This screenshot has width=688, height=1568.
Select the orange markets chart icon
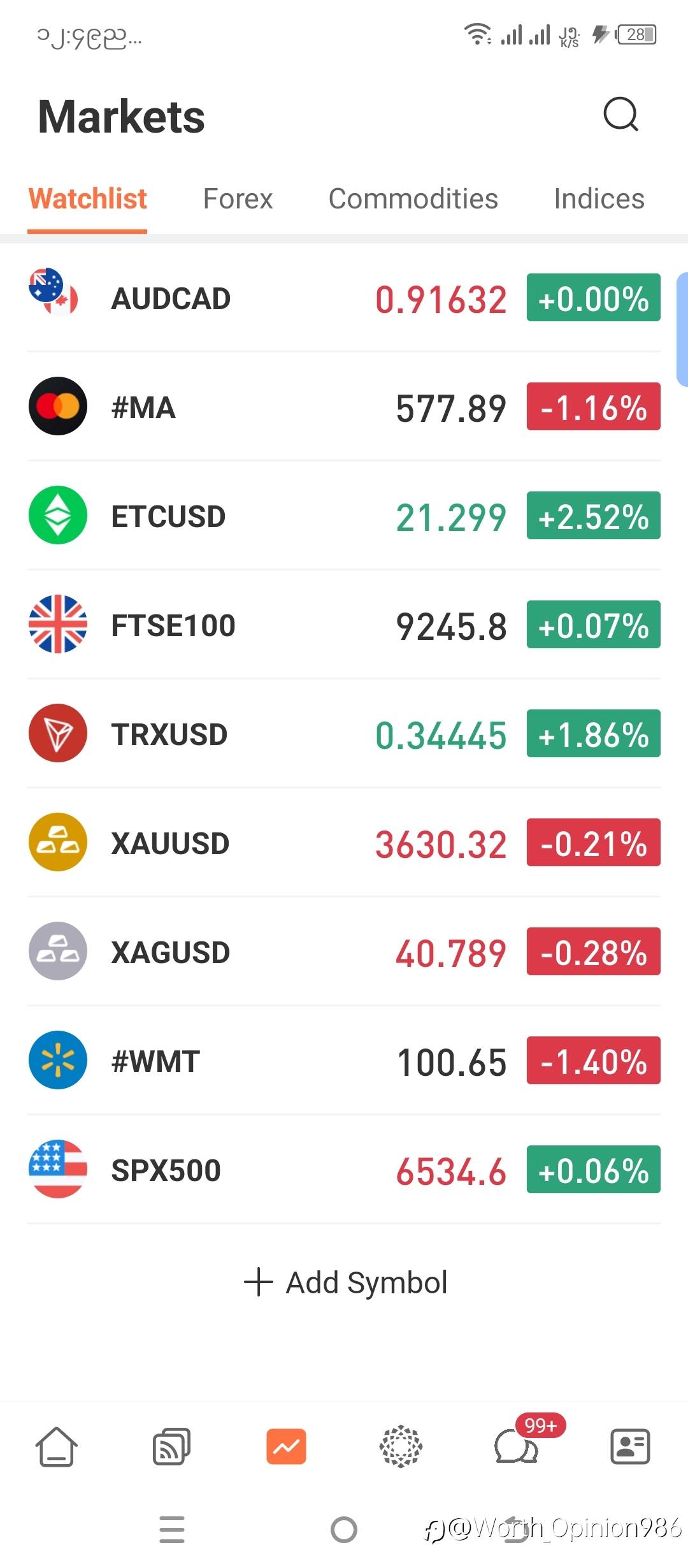(x=286, y=1447)
